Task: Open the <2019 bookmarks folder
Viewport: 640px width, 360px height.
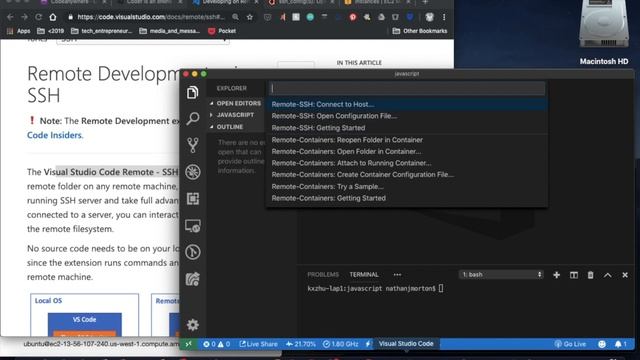Action: tap(51, 31)
